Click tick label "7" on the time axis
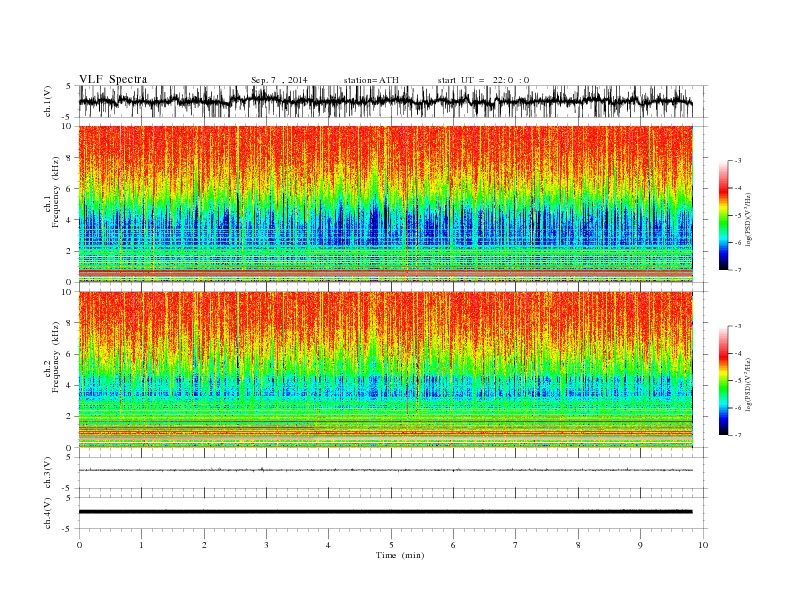The width and height of the screenshot is (792, 612). click(516, 545)
